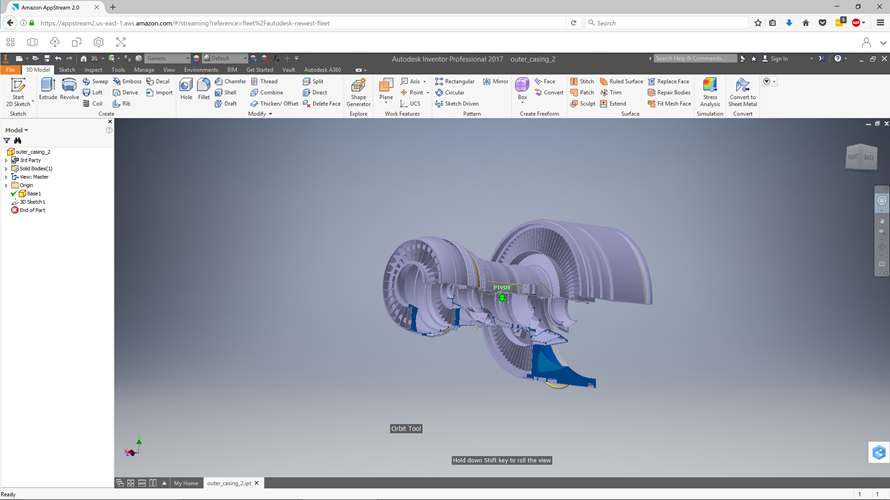890x500 pixels.
Task: Open the Inspect ribbon tab
Action: click(x=93, y=70)
